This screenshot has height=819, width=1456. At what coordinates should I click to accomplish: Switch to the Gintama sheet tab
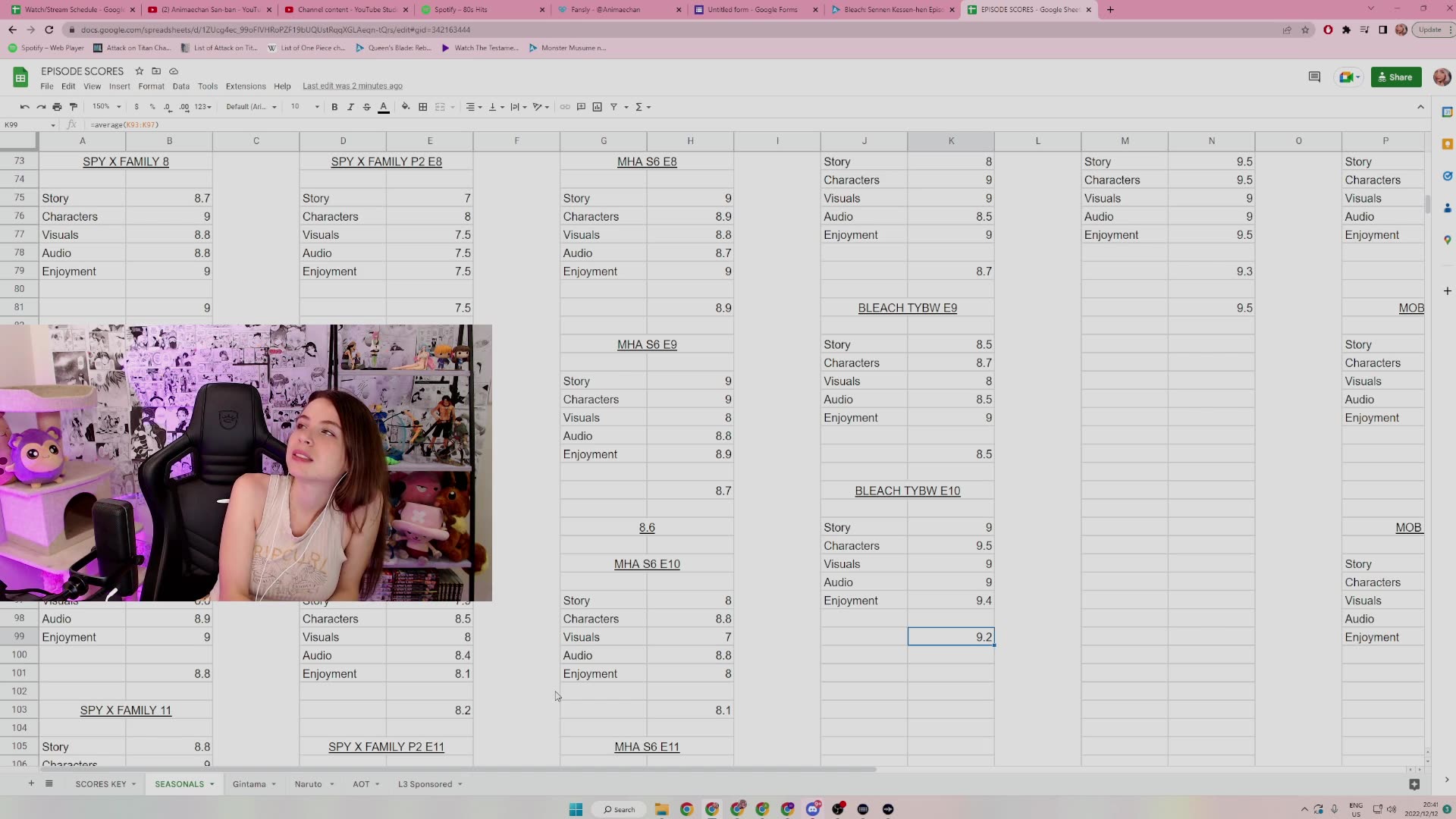pyautogui.click(x=249, y=784)
